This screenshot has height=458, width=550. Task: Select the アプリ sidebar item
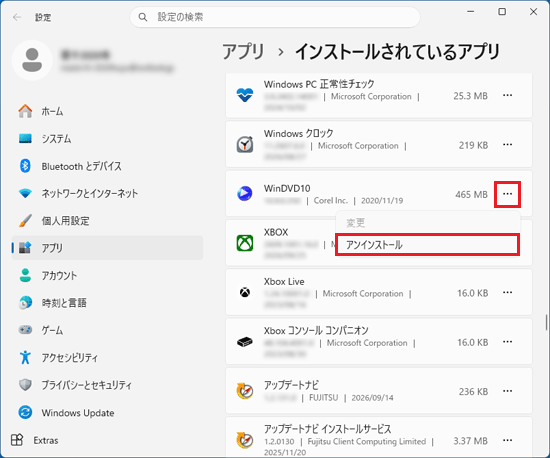pyautogui.click(x=107, y=248)
